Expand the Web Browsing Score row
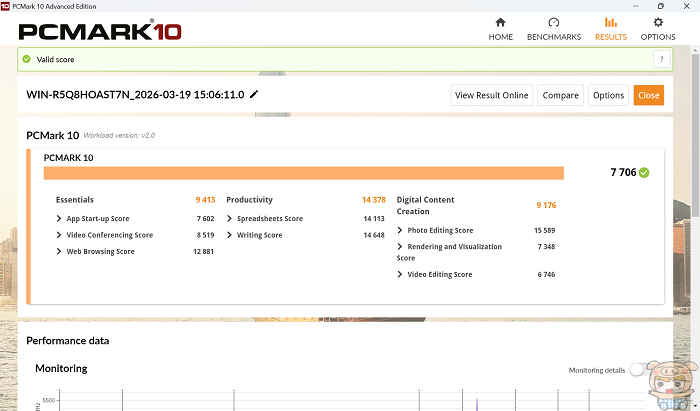The height and width of the screenshot is (411, 700). click(x=60, y=251)
